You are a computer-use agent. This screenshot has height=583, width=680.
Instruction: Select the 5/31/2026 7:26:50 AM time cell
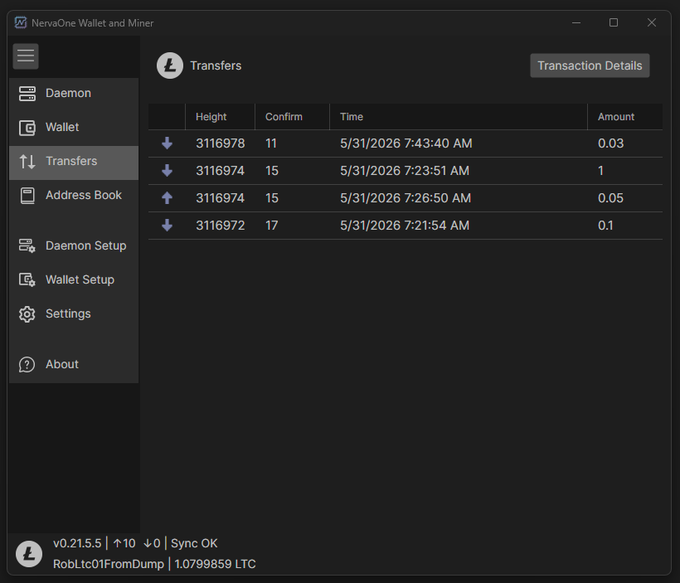click(405, 198)
